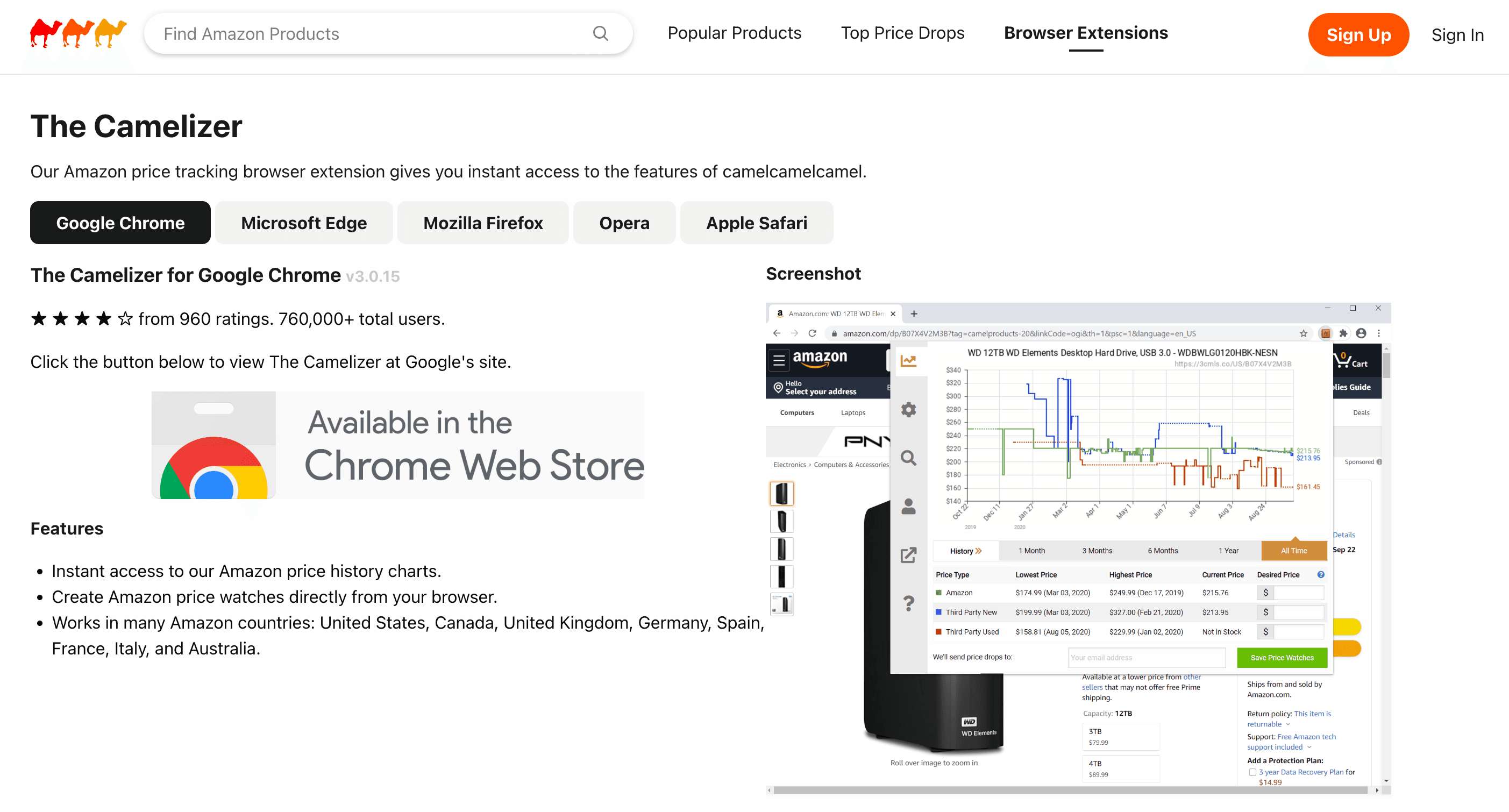Image resolution: width=1509 pixels, height=812 pixels.
Task: Click the Amazon browser address bar URL
Action: (1019, 333)
